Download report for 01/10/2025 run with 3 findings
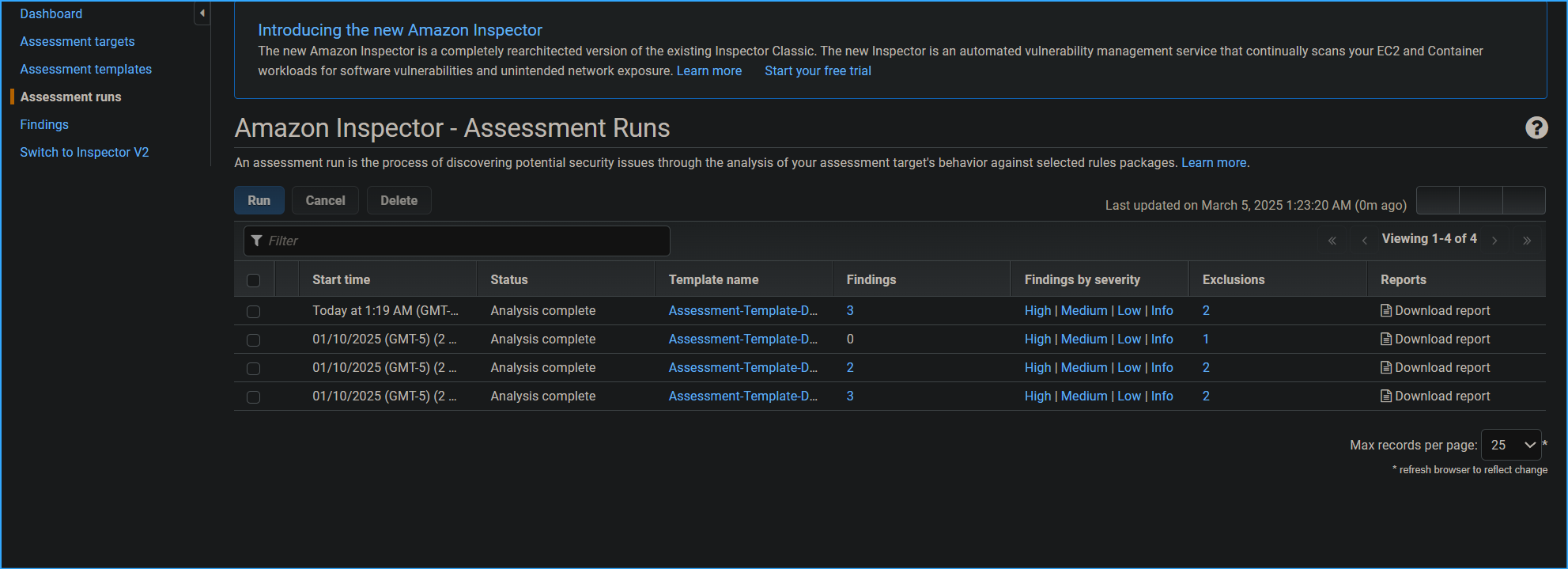 pos(1435,396)
